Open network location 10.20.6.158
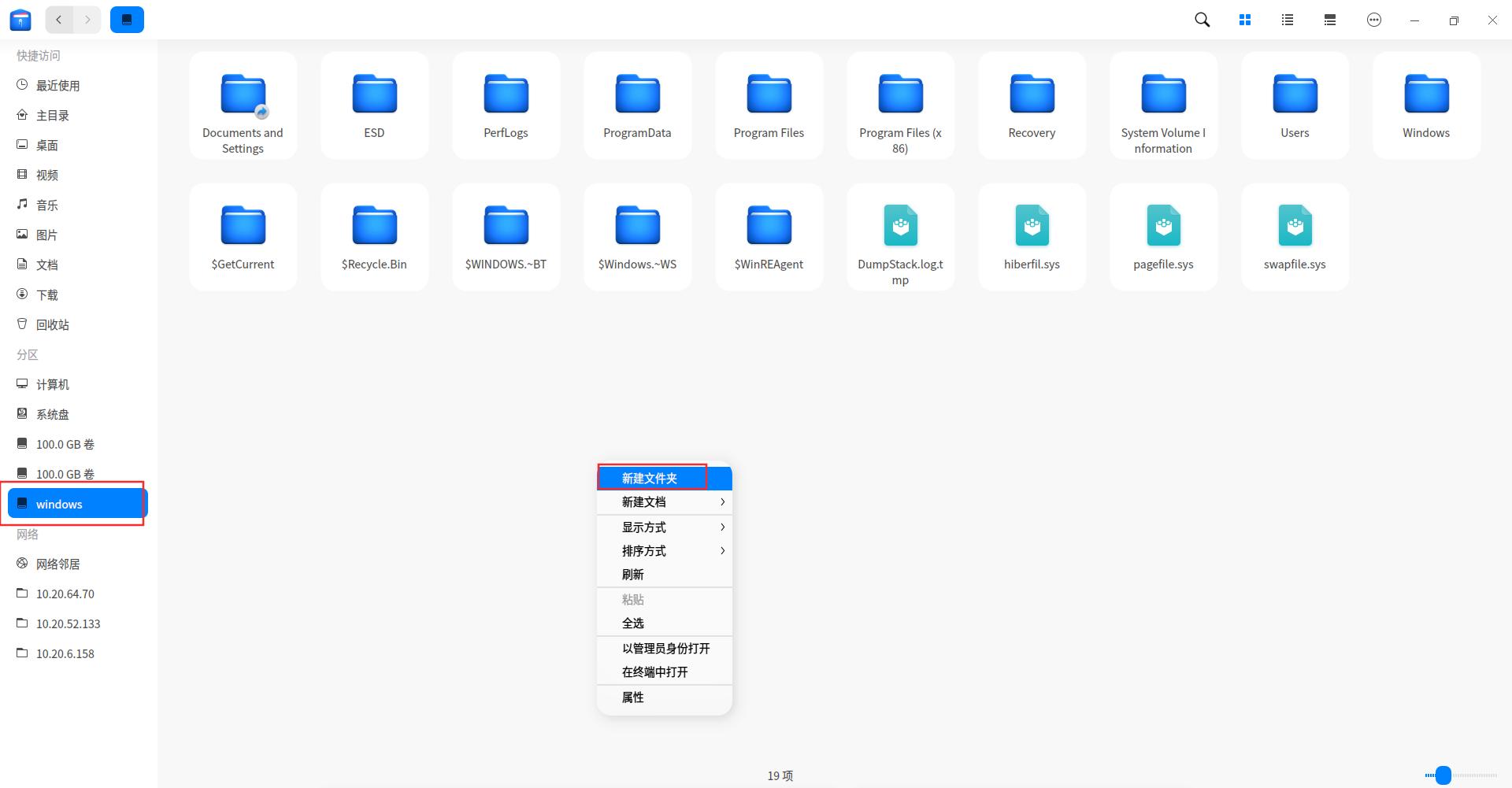 point(78,653)
